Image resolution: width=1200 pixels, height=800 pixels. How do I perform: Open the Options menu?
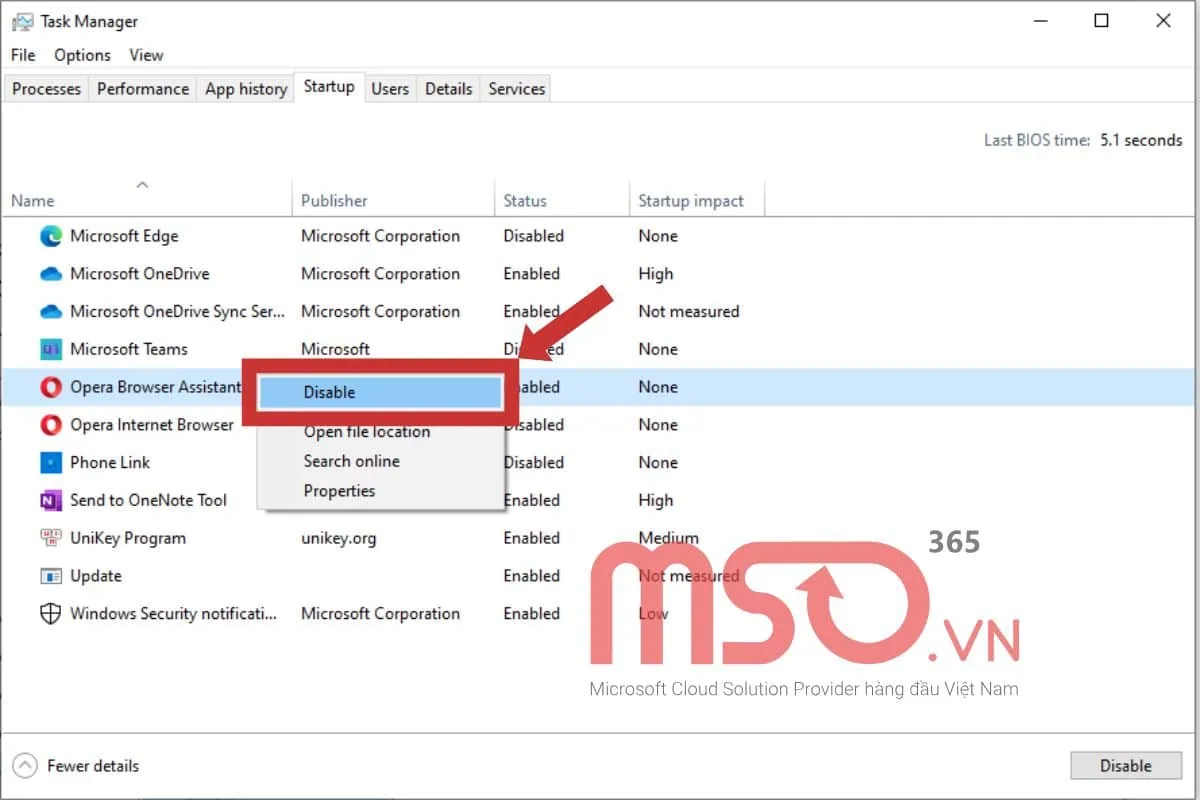[81, 55]
